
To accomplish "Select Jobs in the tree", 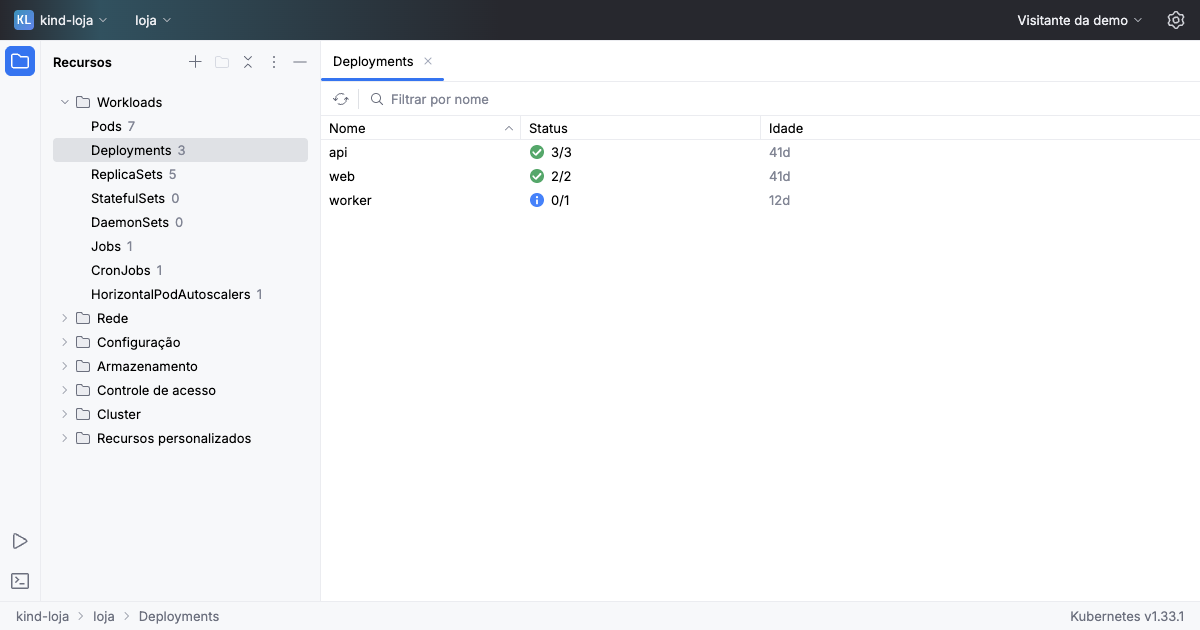I will point(180,246).
